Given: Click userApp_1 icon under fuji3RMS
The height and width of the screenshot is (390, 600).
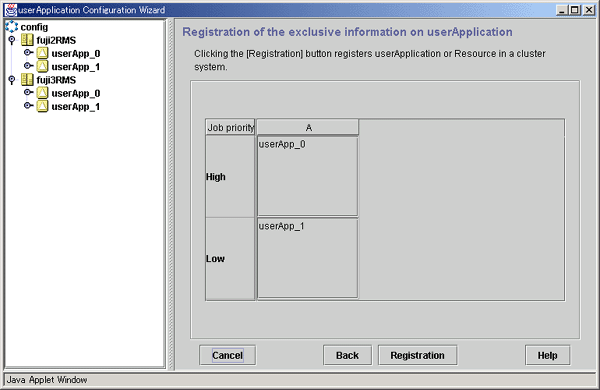Looking at the screenshot, I should (42, 106).
